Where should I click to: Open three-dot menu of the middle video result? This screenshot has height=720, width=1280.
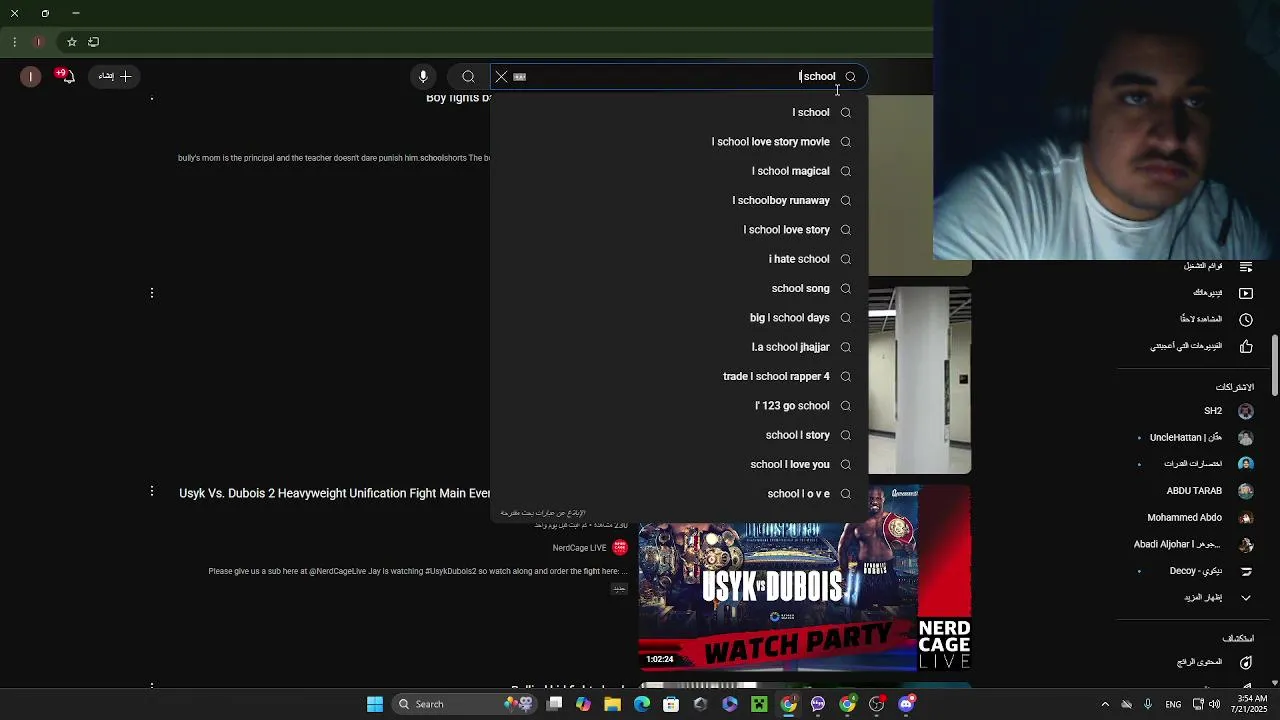pyautogui.click(x=152, y=293)
